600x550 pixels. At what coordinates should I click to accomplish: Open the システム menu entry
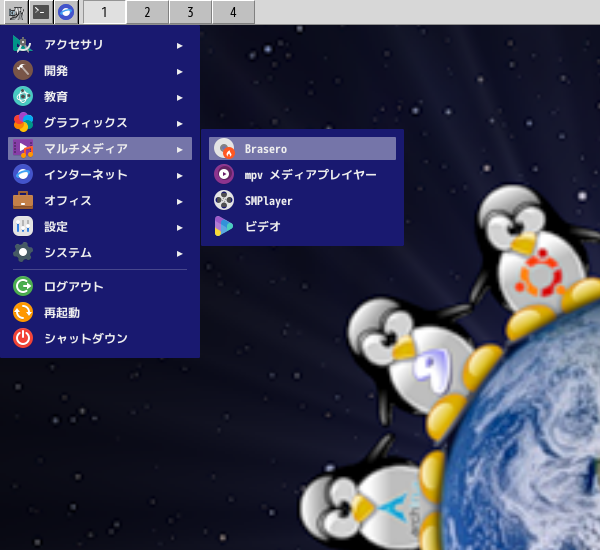coord(100,253)
